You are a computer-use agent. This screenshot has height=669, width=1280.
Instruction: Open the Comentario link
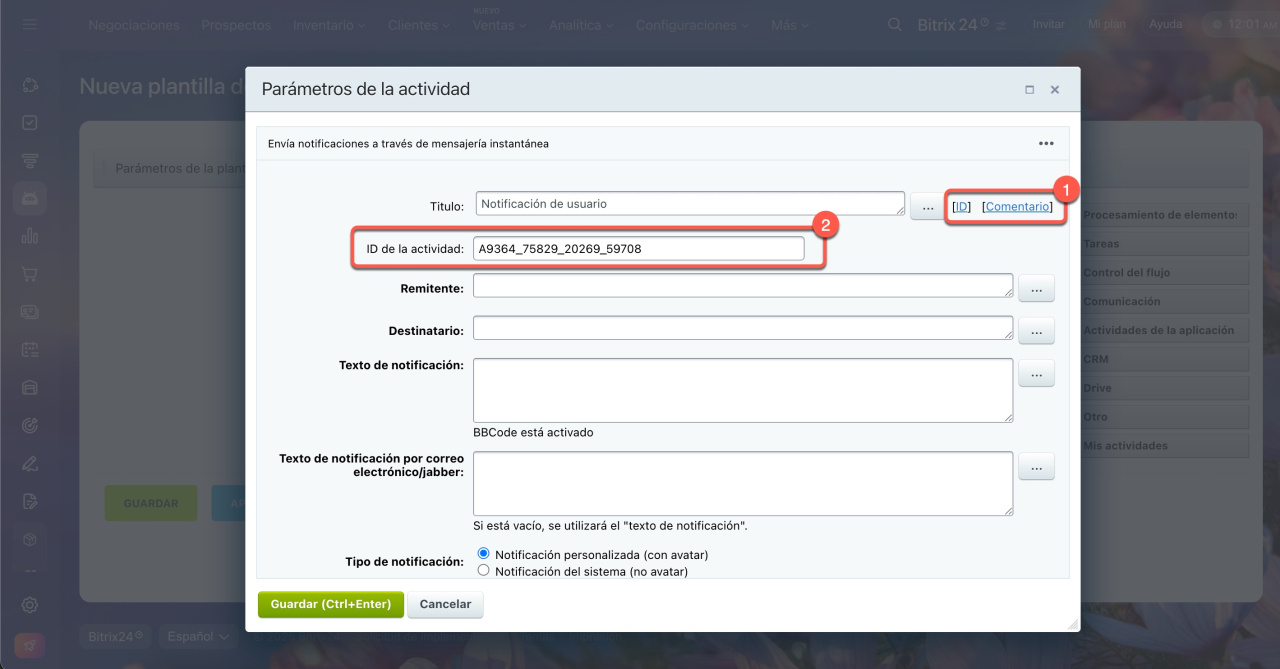[x=1017, y=207]
